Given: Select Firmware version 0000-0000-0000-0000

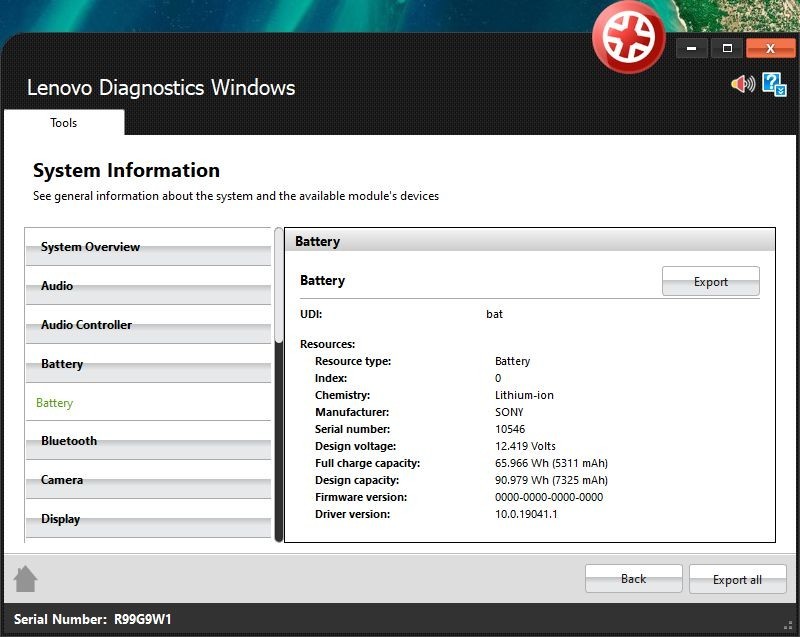Looking at the screenshot, I should pos(549,497).
